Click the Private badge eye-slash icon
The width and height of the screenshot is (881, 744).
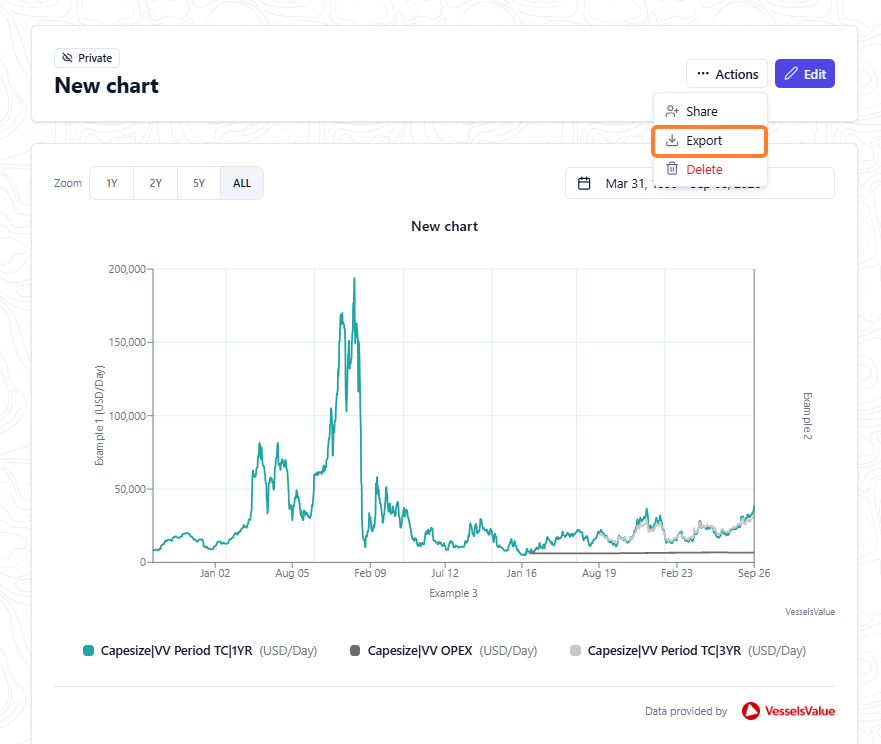click(x=67, y=58)
